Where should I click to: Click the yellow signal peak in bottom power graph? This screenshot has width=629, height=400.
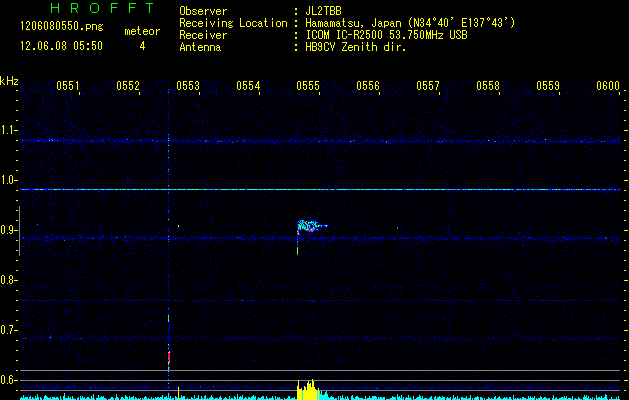[x=308, y=390]
